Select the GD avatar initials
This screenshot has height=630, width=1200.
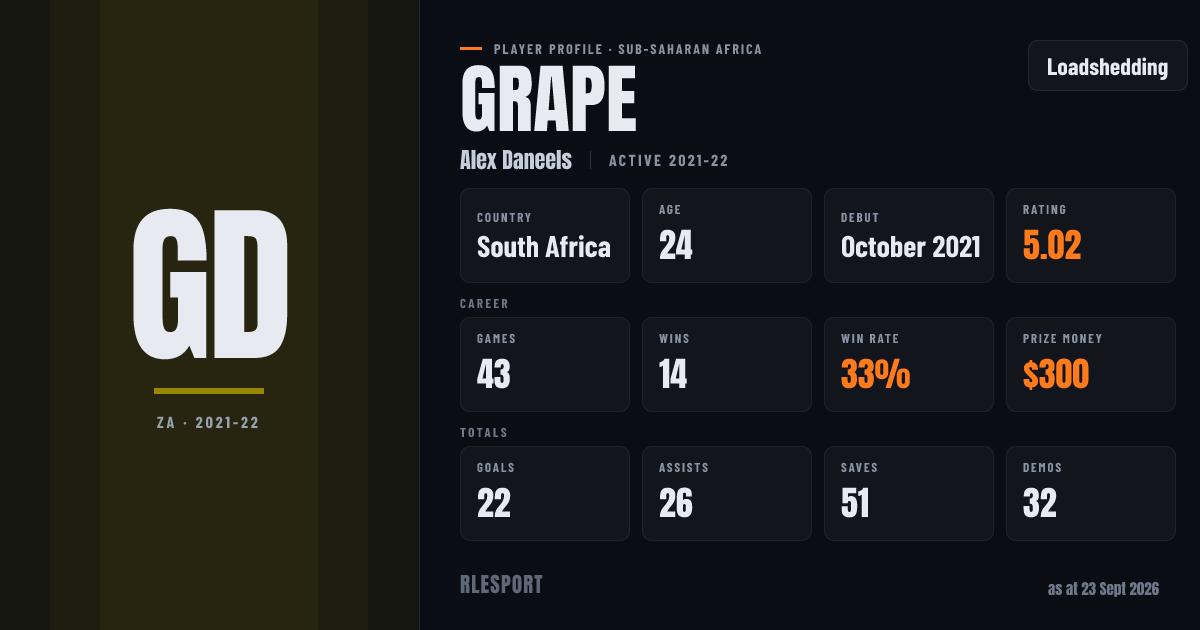click(209, 284)
